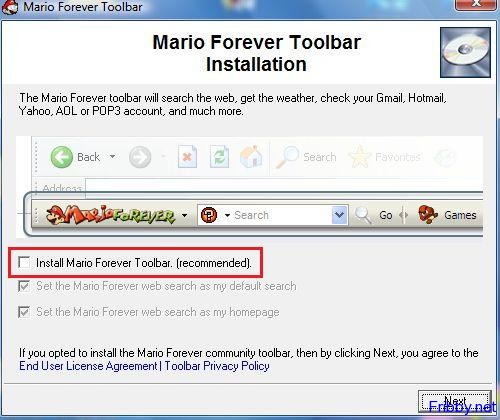Open the End User License Agreement link

click(88, 366)
